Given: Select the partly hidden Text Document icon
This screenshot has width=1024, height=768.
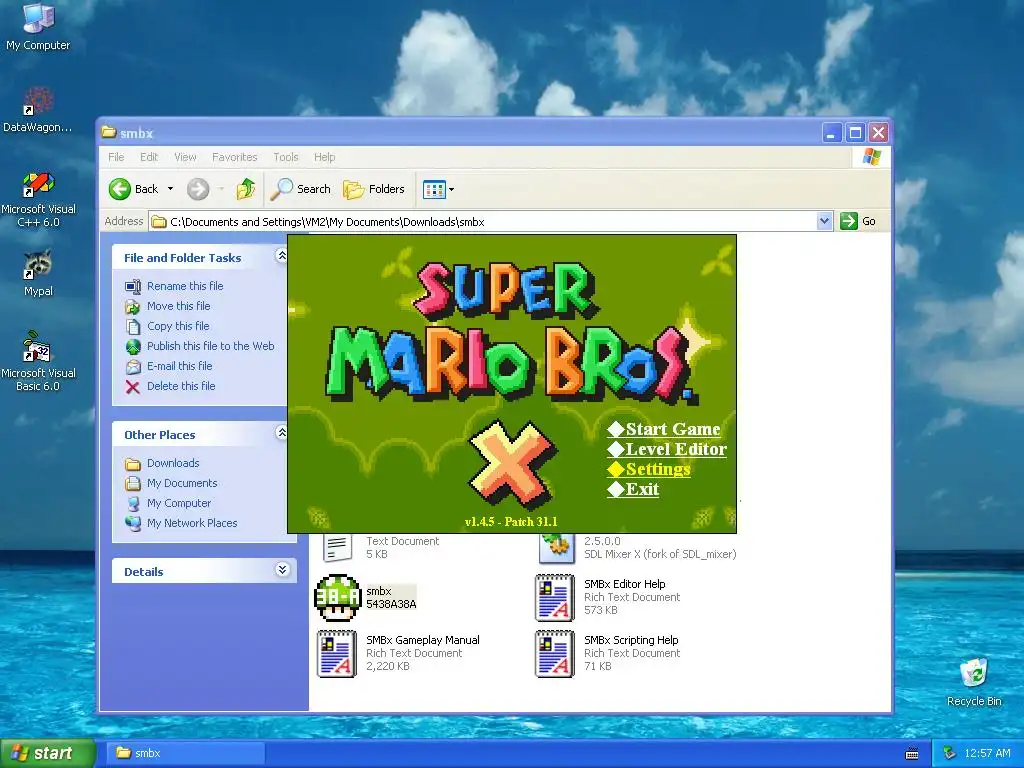Looking at the screenshot, I should [337, 547].
